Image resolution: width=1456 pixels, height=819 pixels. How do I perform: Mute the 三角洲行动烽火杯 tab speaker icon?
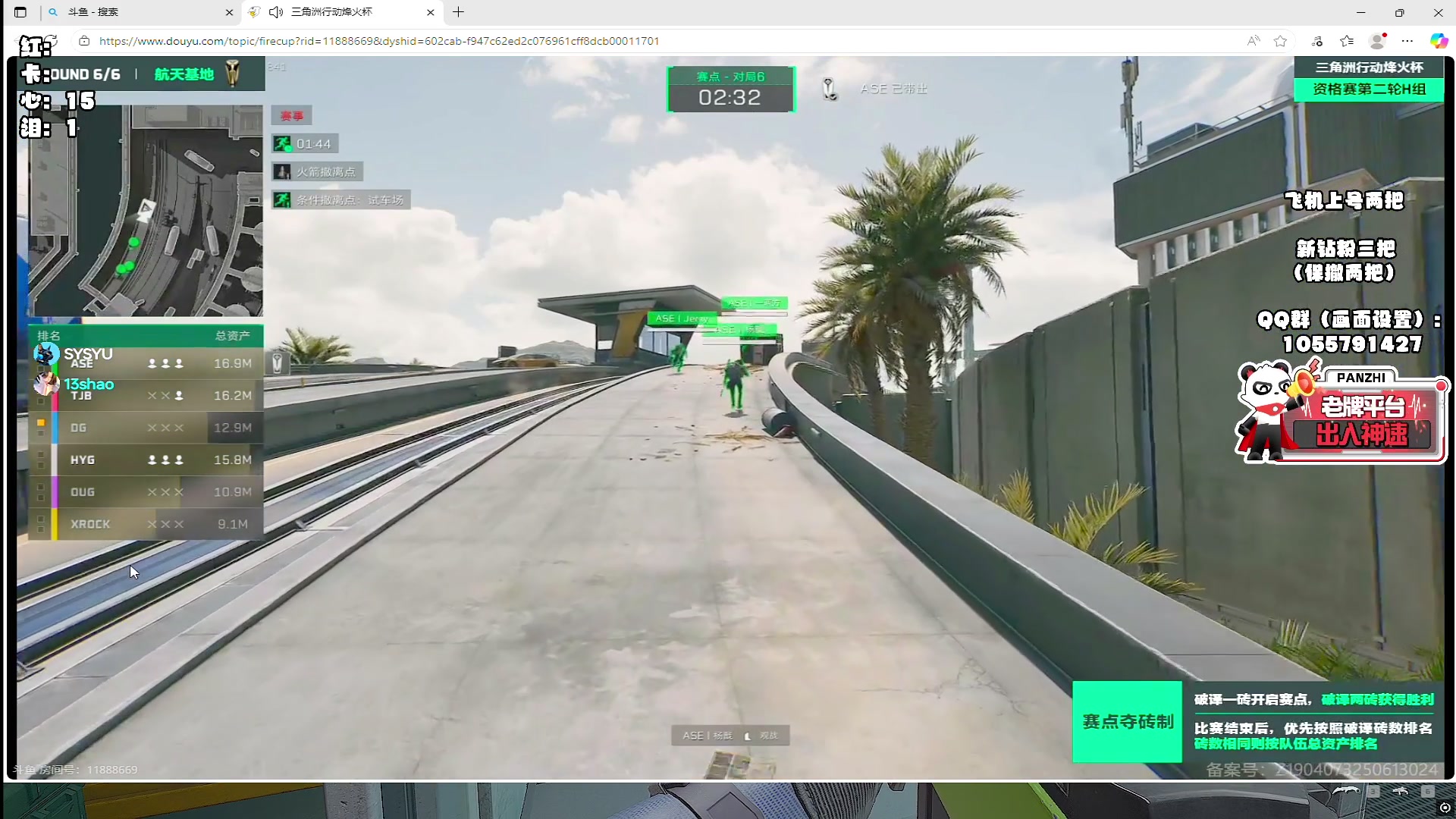click(x=276, y=12)
